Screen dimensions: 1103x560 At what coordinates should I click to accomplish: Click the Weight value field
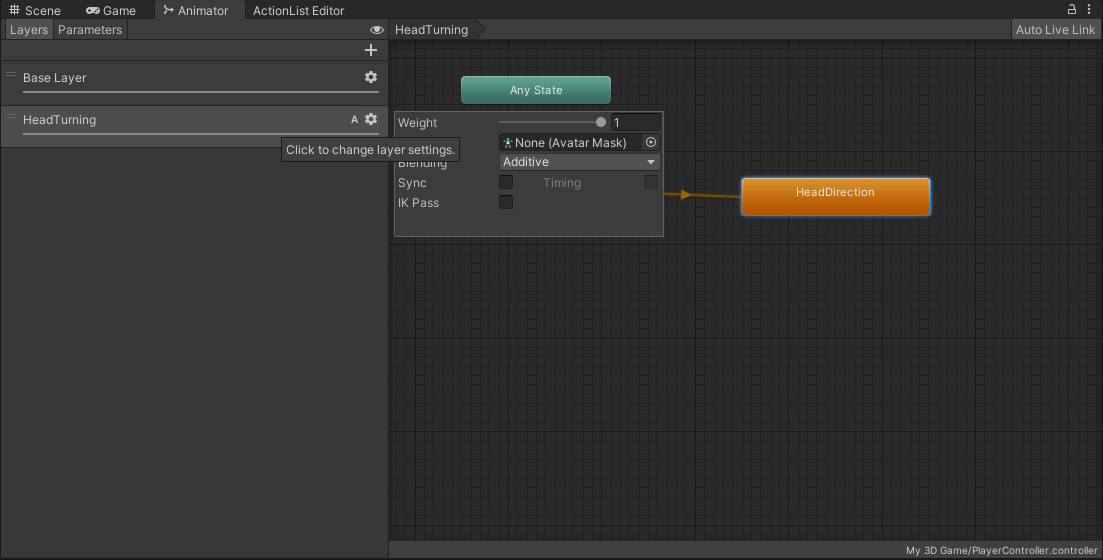pyautogui.click(x=635, y=122)
